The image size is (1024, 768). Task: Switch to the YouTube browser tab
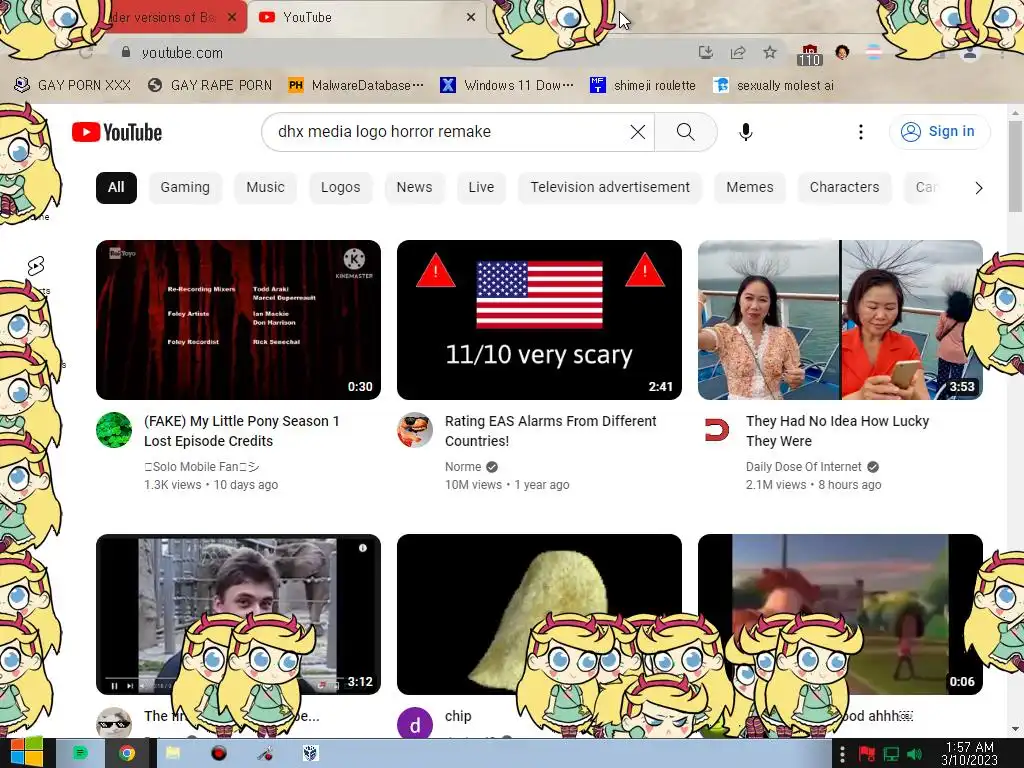[368, 17]
